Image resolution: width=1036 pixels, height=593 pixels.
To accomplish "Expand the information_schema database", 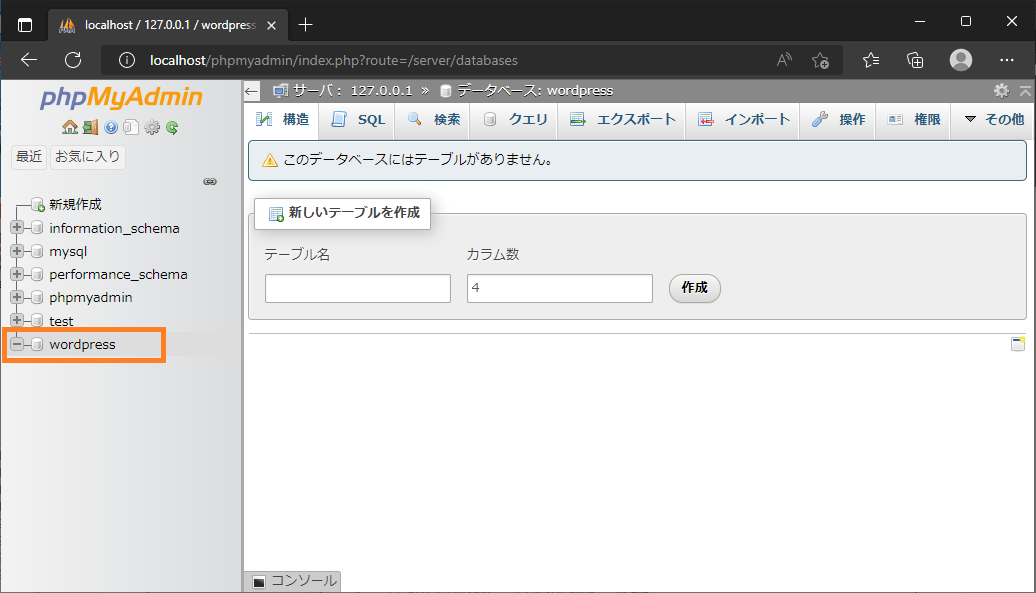I will pos(17,227).
